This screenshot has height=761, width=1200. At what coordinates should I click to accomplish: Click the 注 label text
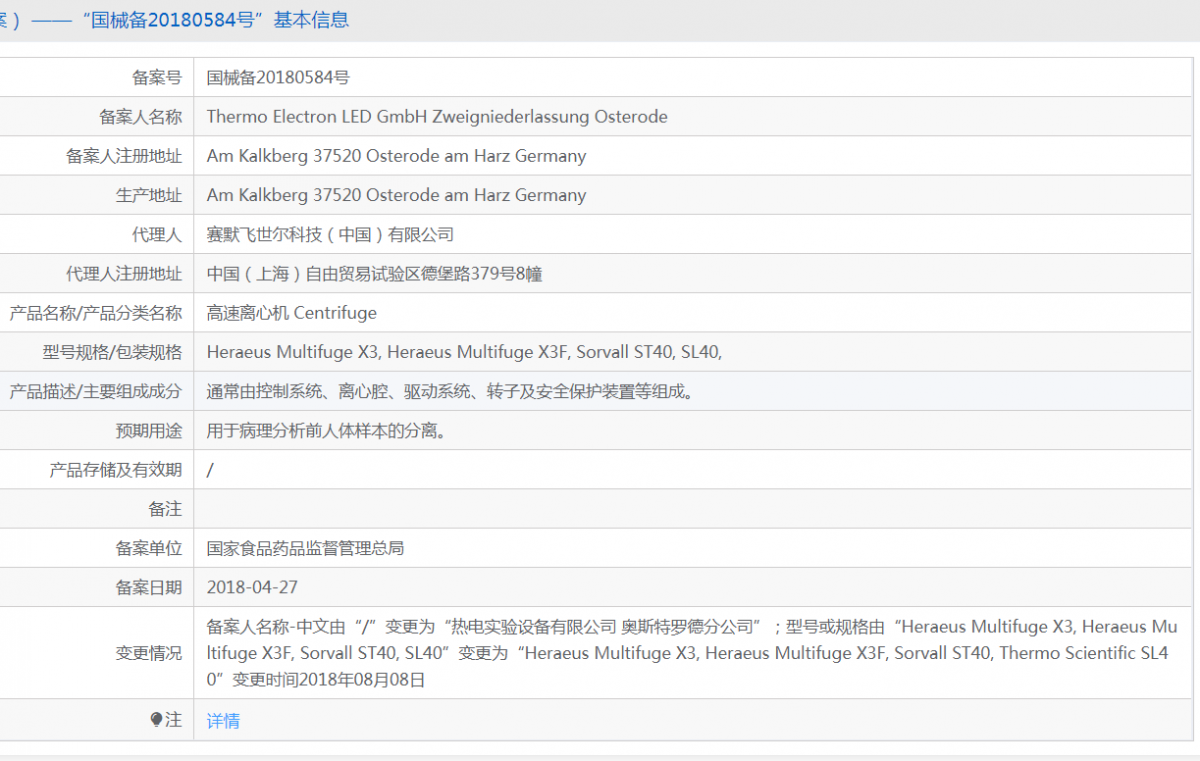[173, 719]
